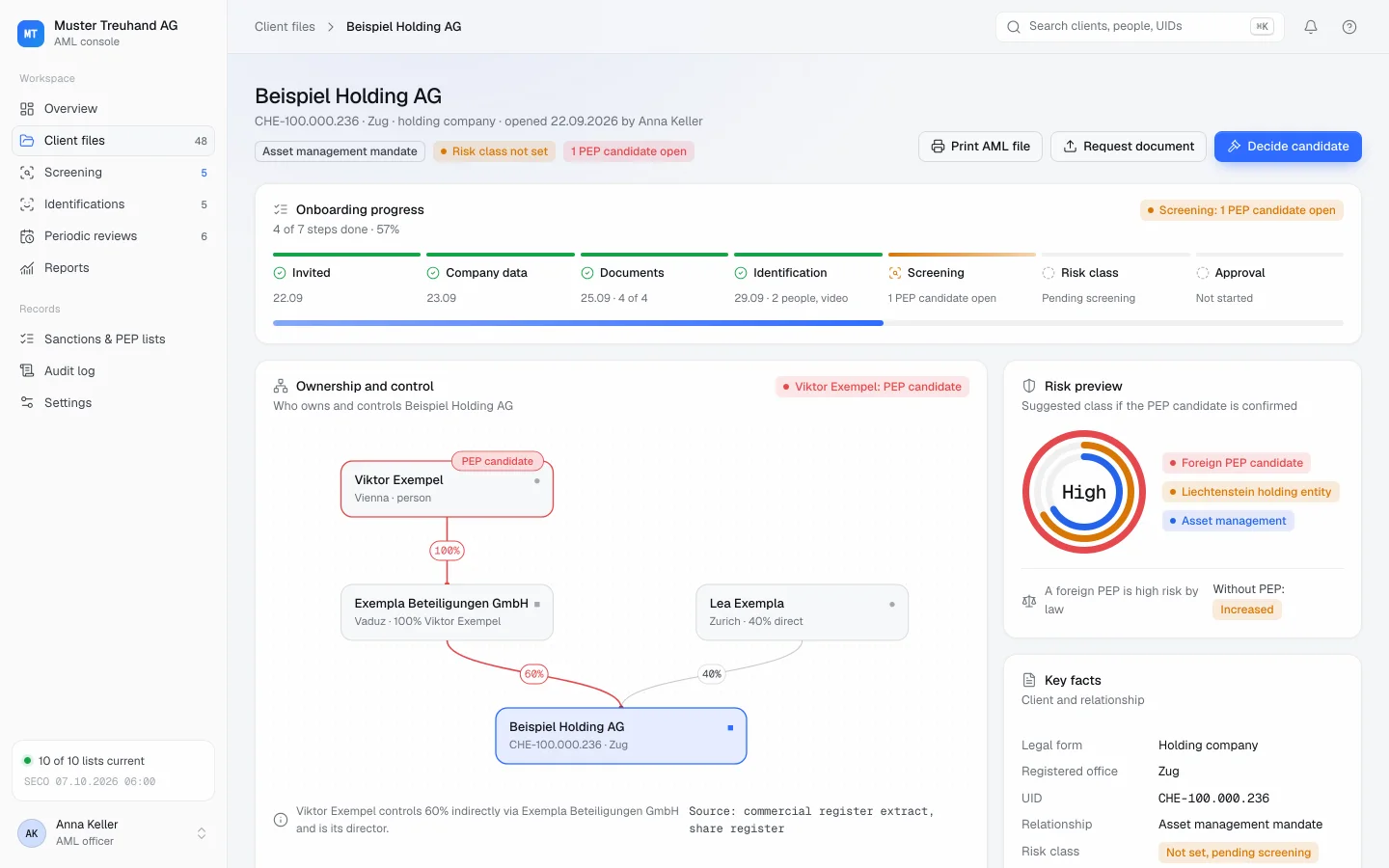Click the onboarding progress bar

pyautogui.click(x=808, y=323)
